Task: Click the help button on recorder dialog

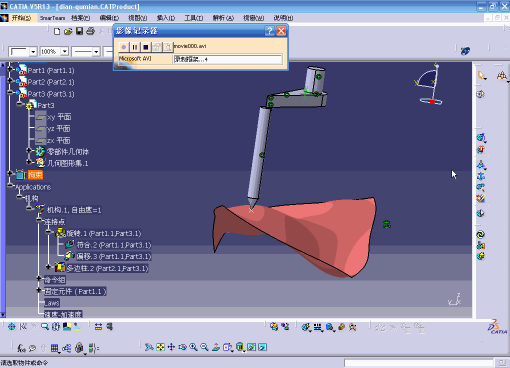Action: 269,31
